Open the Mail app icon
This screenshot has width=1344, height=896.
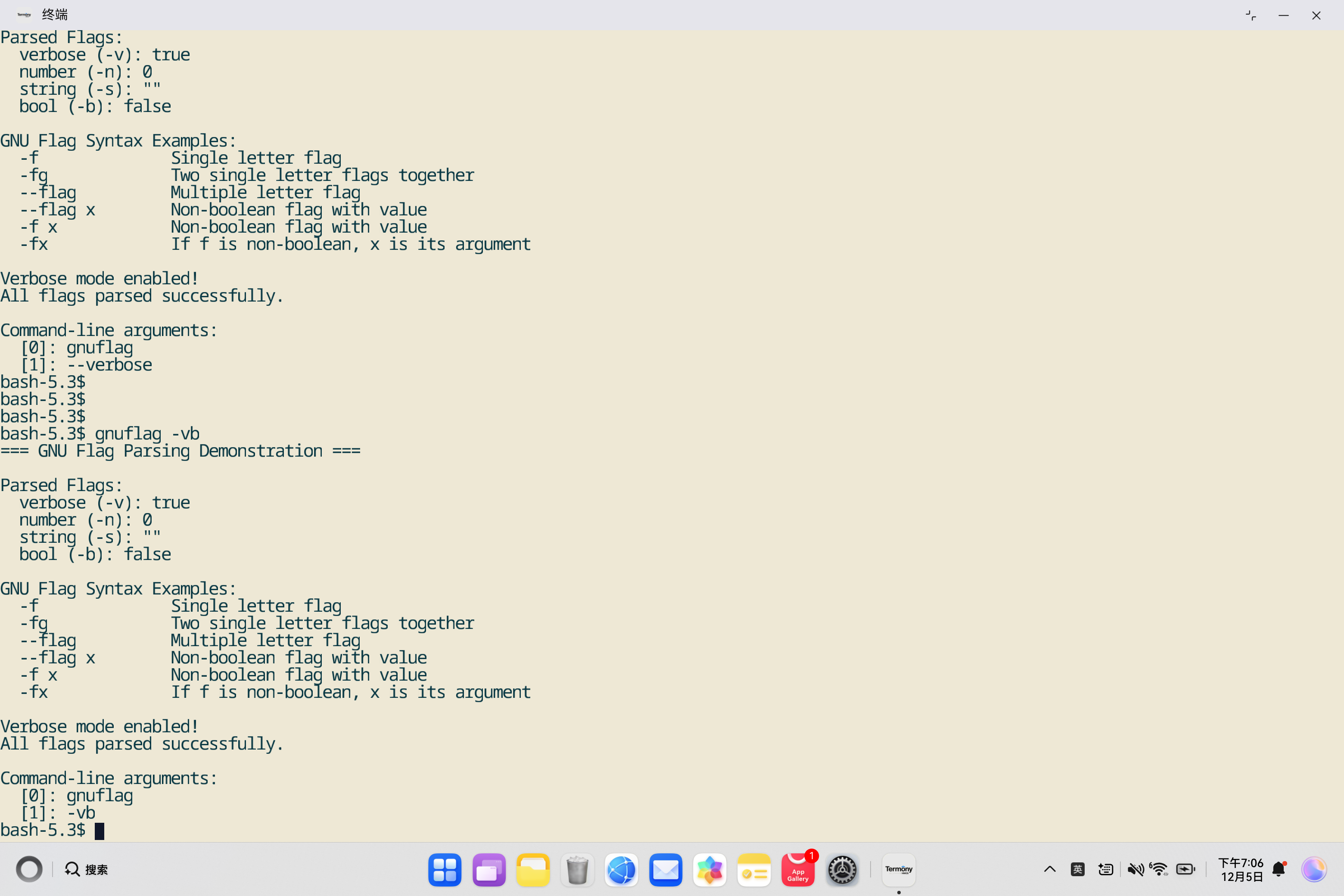click(x=666, y=870)
